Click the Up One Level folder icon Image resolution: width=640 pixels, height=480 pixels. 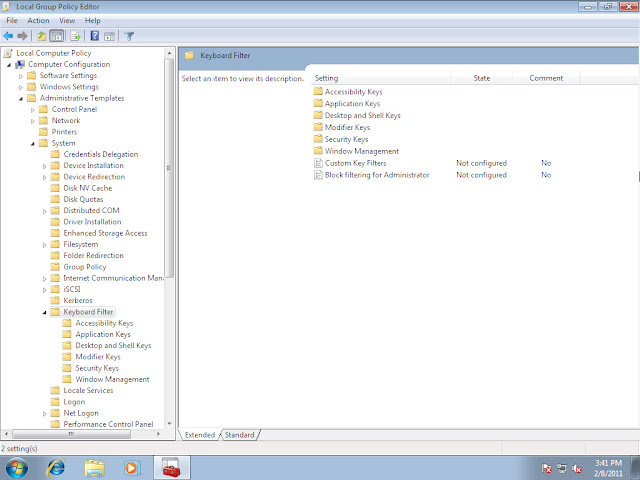[x=42, y=36]
